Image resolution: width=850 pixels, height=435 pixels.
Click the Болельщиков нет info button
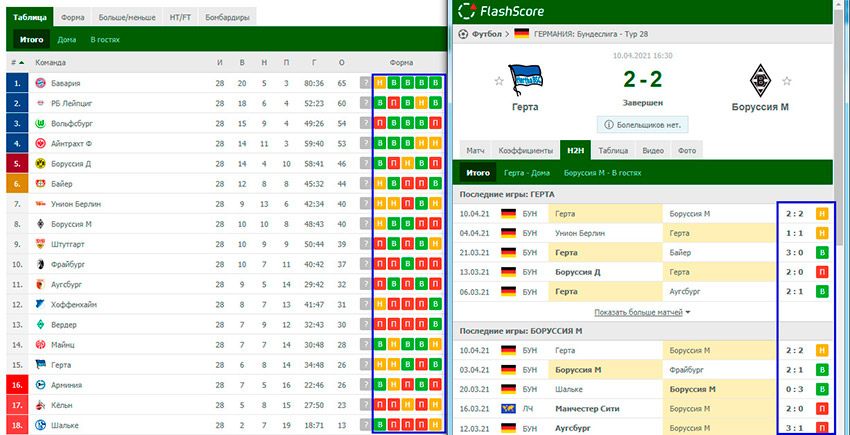point(642,125)
